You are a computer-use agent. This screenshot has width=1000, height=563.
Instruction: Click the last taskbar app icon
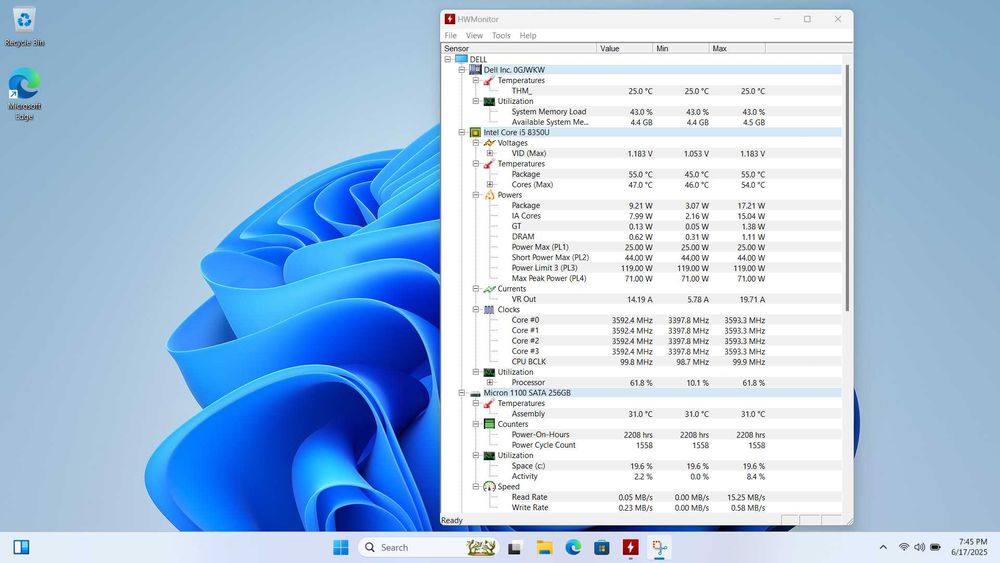[x=659, y=547]
